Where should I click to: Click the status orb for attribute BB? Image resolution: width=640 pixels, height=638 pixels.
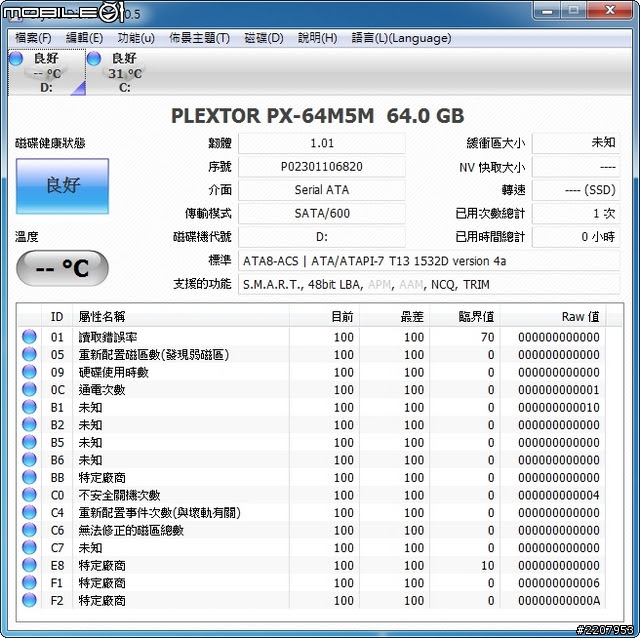(29, 477)
